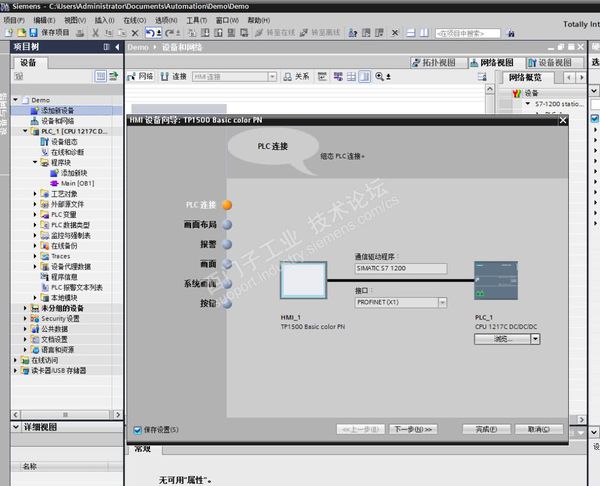Click the 报警 wizard step bullet
The image size is (600, 486).
click(x=227, y=243)
